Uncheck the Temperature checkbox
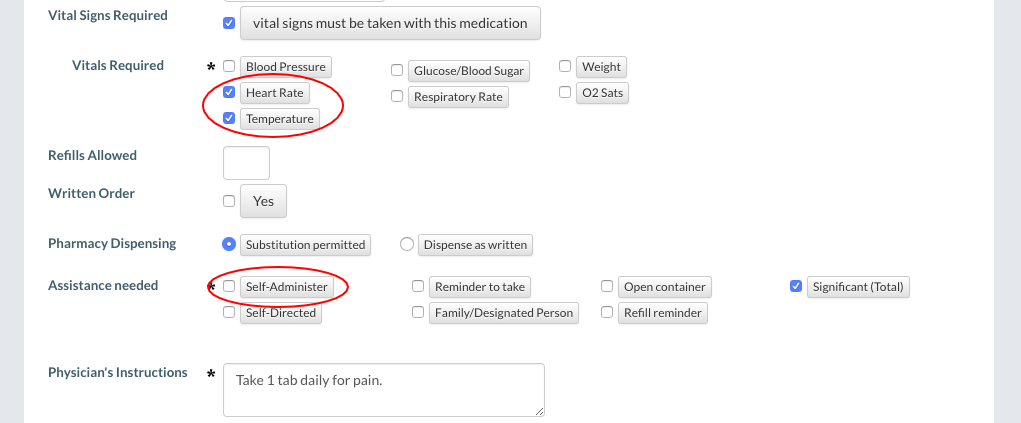 click(x=229, y=119)
